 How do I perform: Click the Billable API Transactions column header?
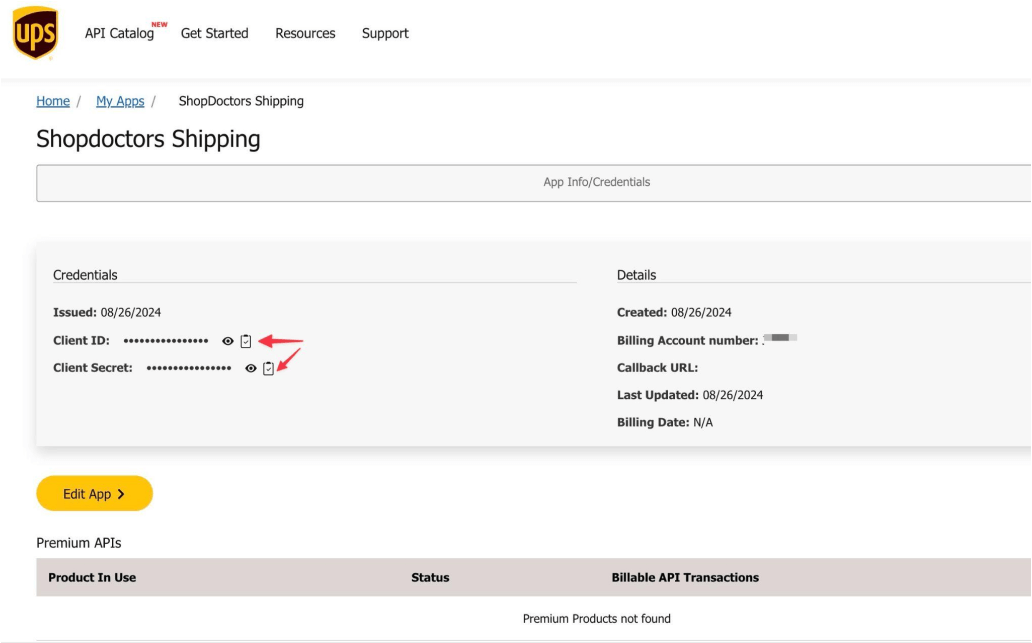[x=685, y=578]
